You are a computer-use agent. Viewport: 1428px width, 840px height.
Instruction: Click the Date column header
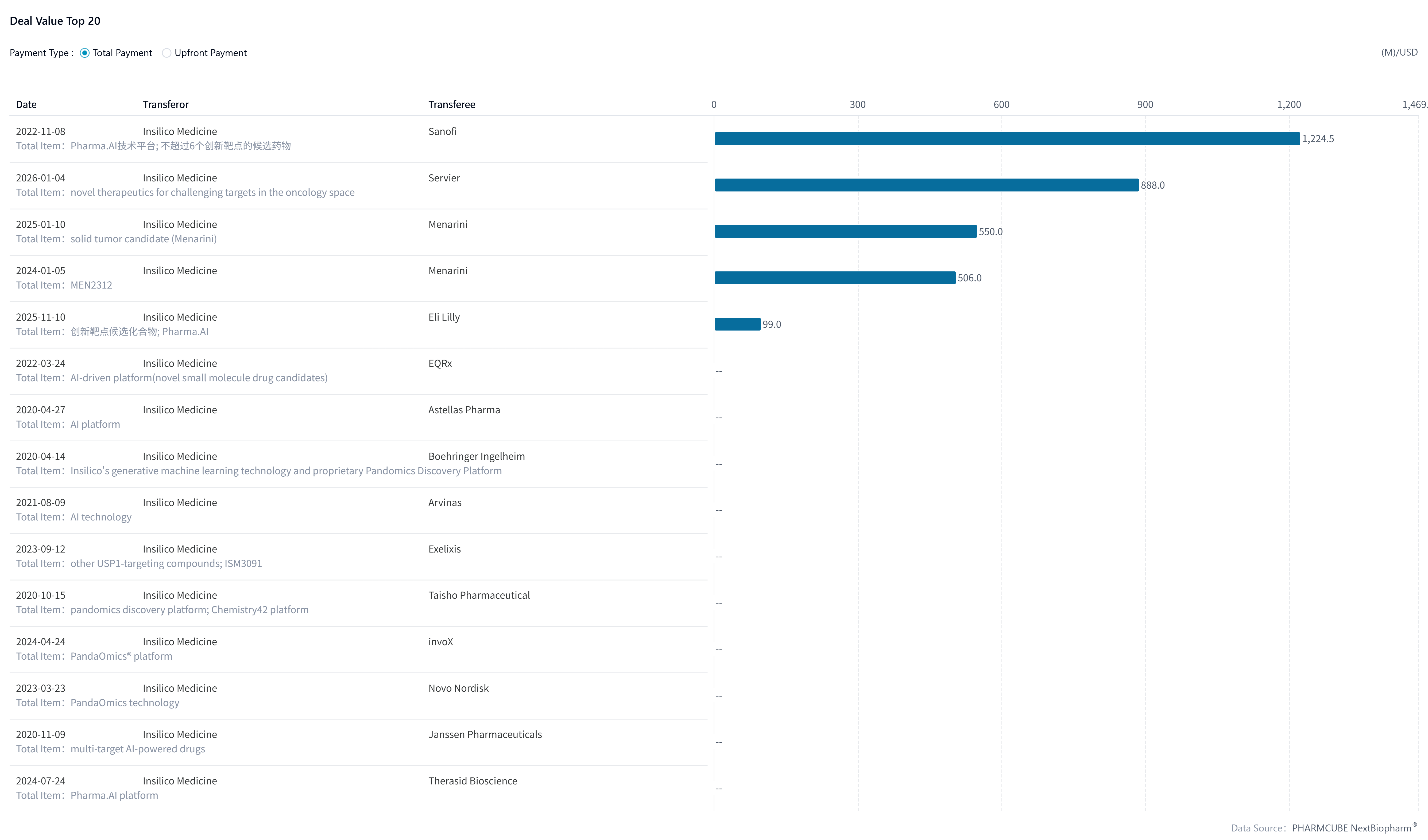[26, 105]
